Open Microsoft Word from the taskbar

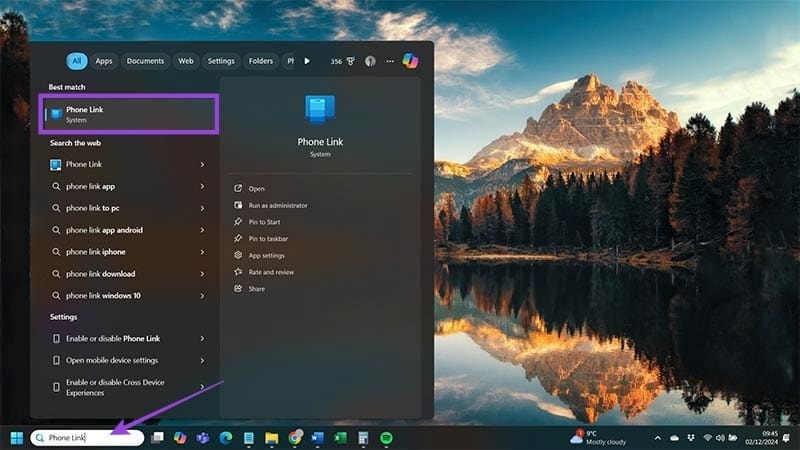(x=318, y=438)
